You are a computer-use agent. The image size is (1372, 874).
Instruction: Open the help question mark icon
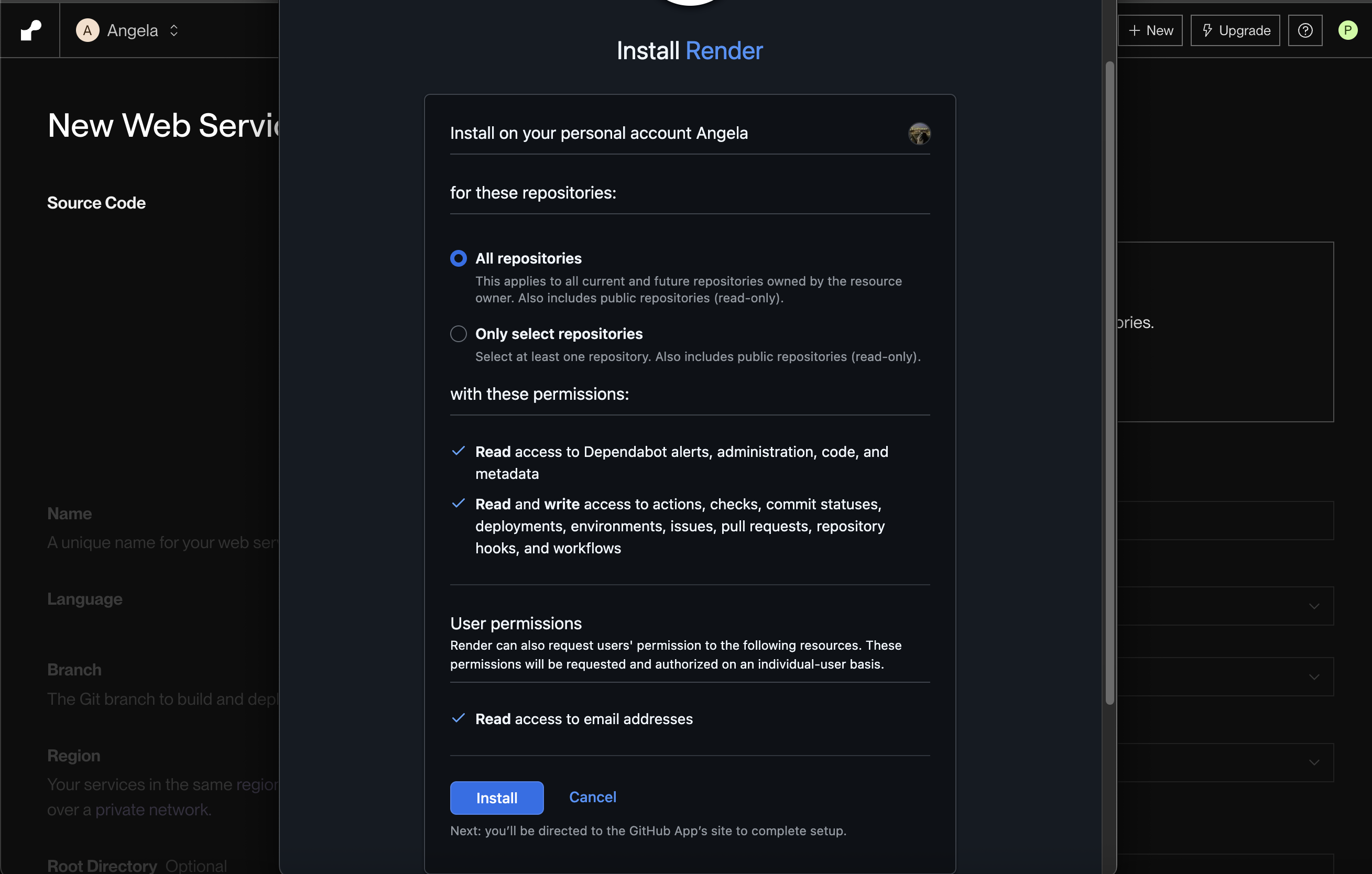click(x=1305, y=30)
